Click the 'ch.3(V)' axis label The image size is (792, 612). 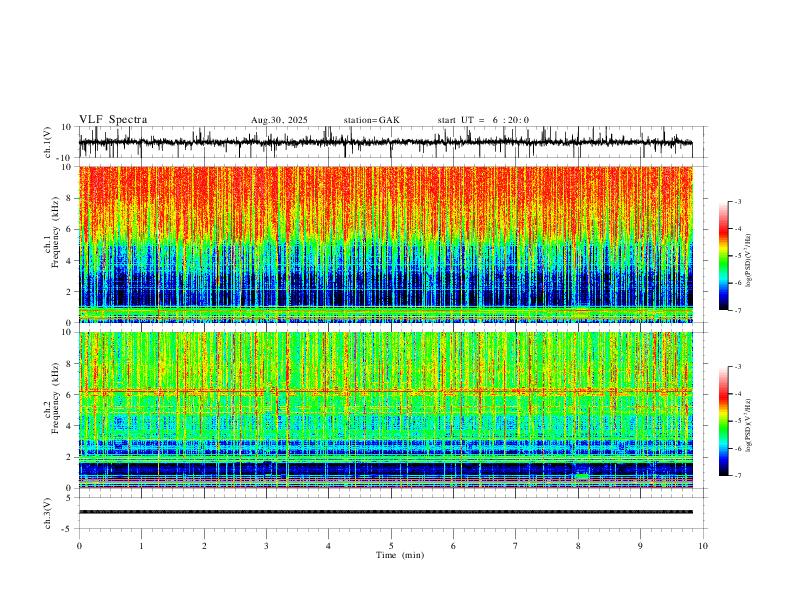tap(48, 513)
